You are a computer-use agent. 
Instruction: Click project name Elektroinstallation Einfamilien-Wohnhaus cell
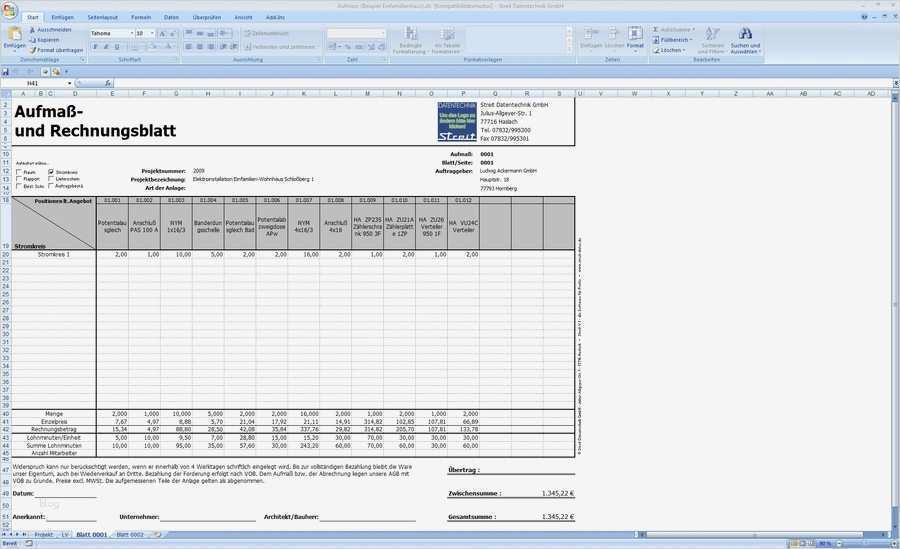(254, 179)
